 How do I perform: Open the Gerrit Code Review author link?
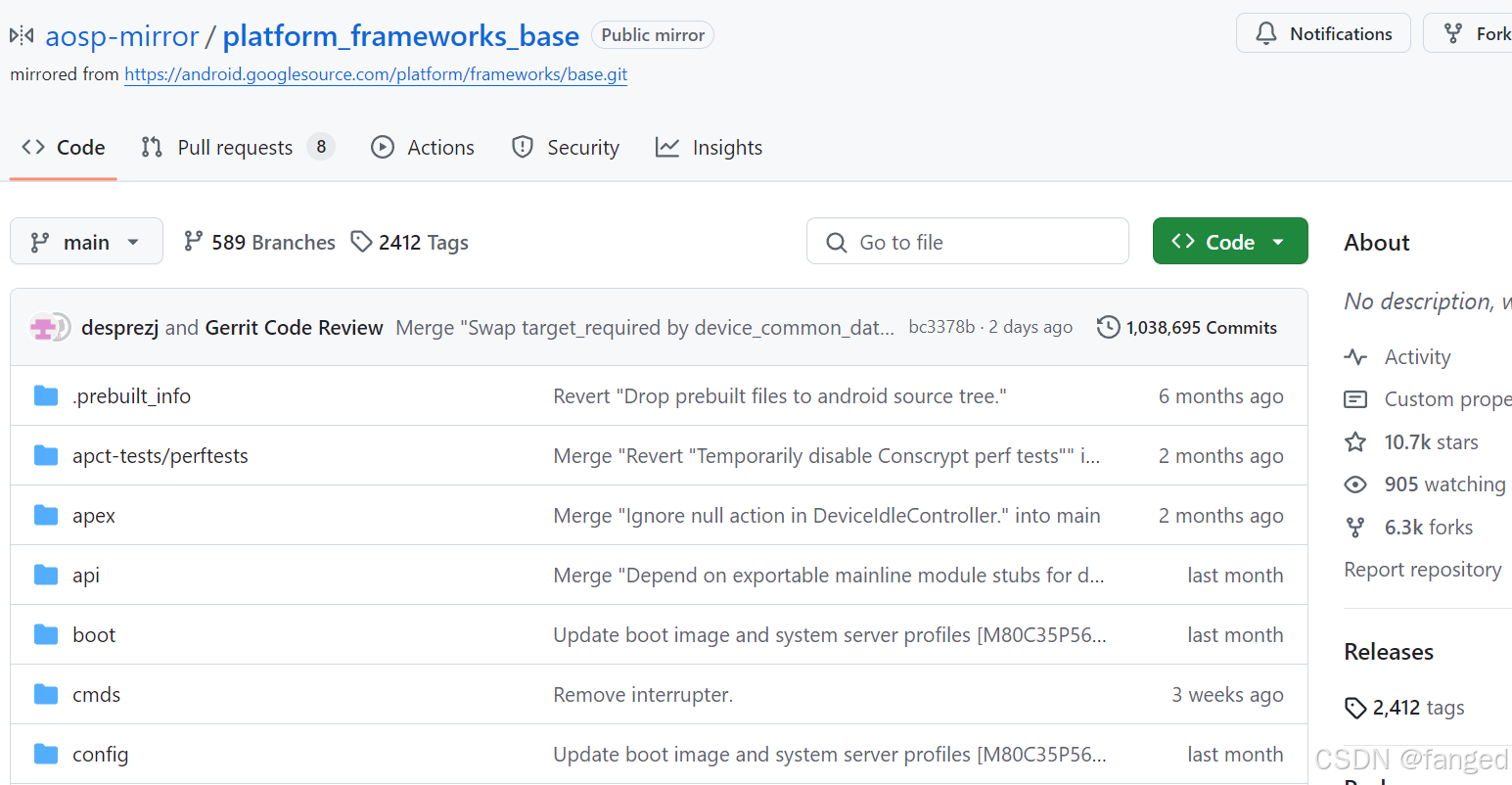[x=294, y=328]
